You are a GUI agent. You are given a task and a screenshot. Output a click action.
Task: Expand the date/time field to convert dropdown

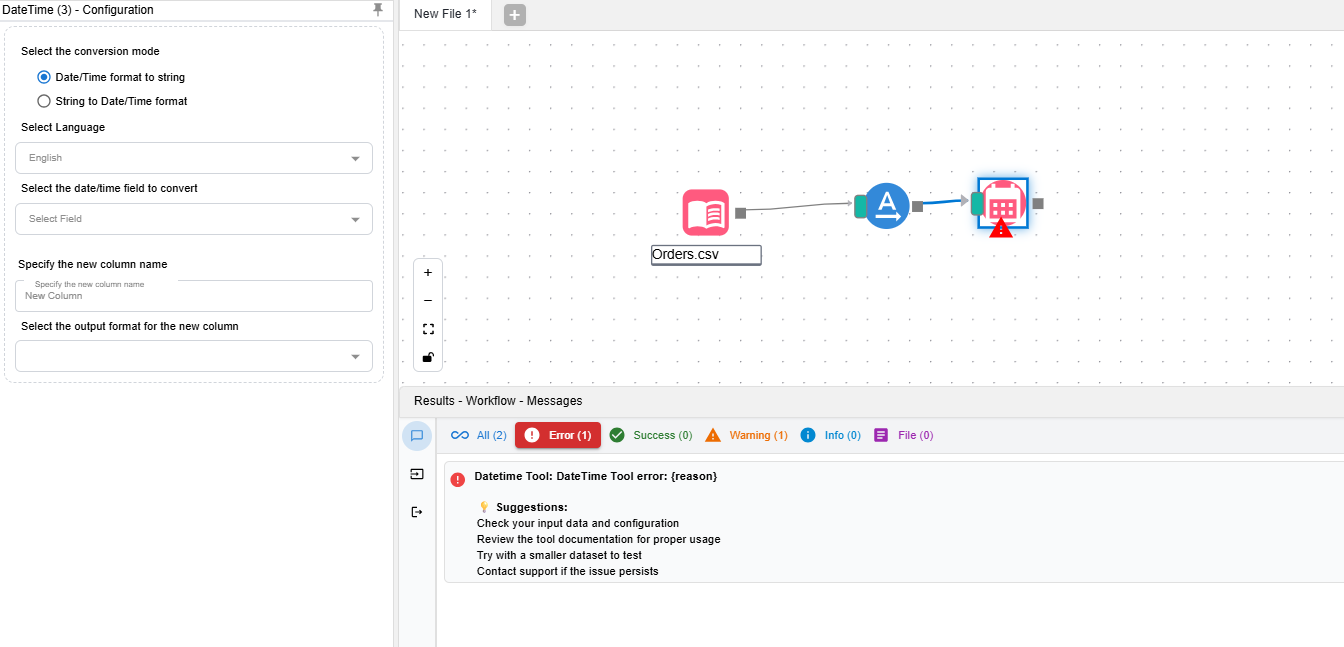pyautogui.click(x=194, y=219)
